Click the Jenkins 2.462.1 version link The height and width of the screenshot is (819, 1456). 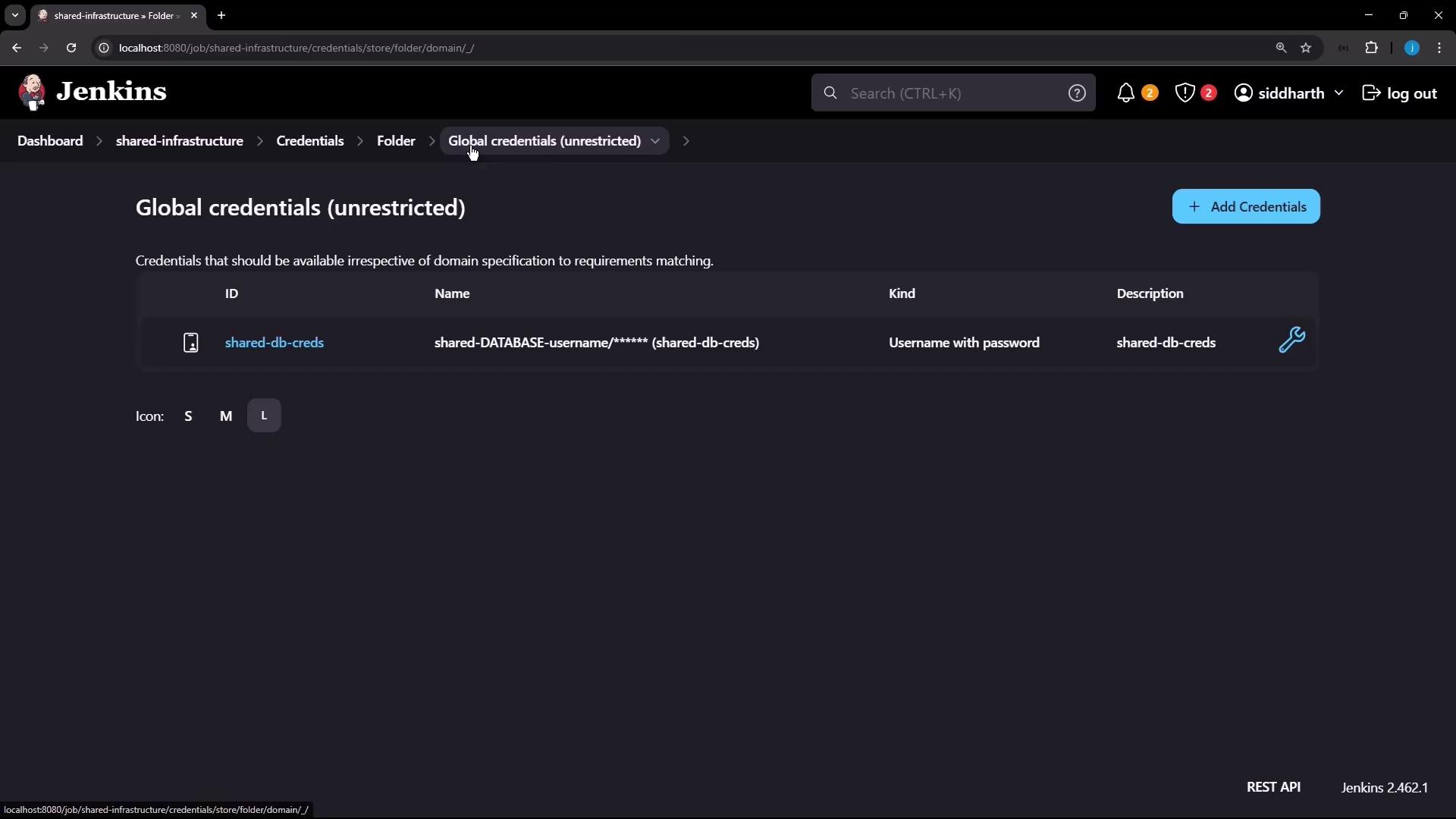[1385, 788]
